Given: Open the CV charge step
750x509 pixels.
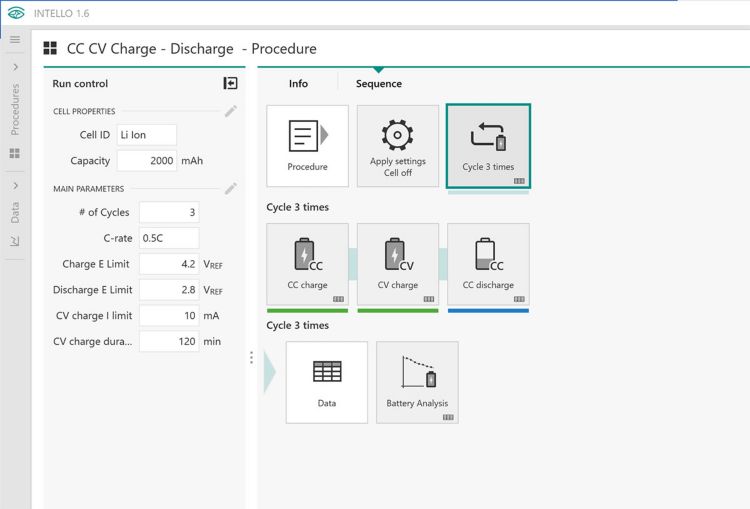Looking at the screenshot, I should [397, 264].
